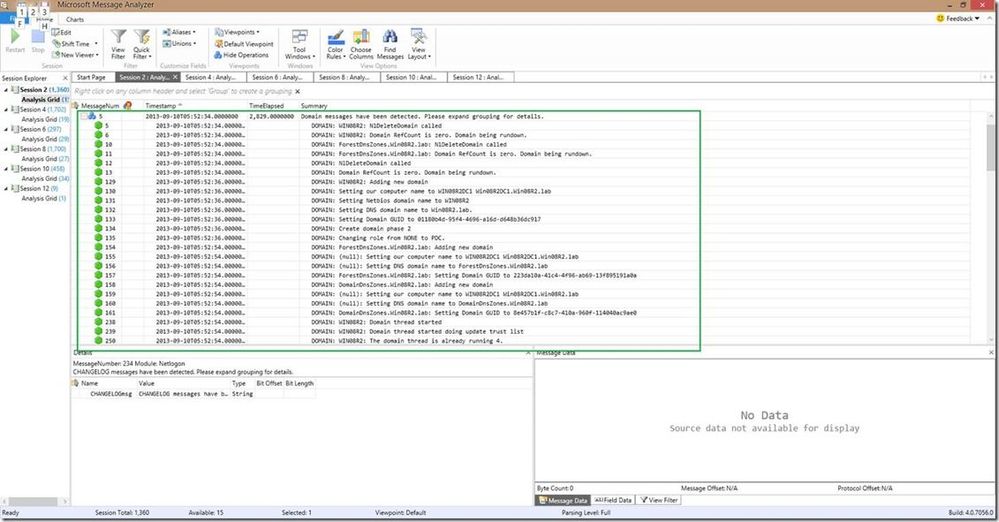Click the Session 2 icon in Session Explorer
999x522 pixels.
15,90
